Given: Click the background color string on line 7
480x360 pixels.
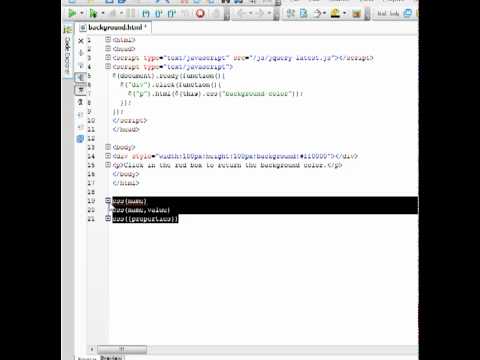Looking at the screenshot, I should [258, 94].
